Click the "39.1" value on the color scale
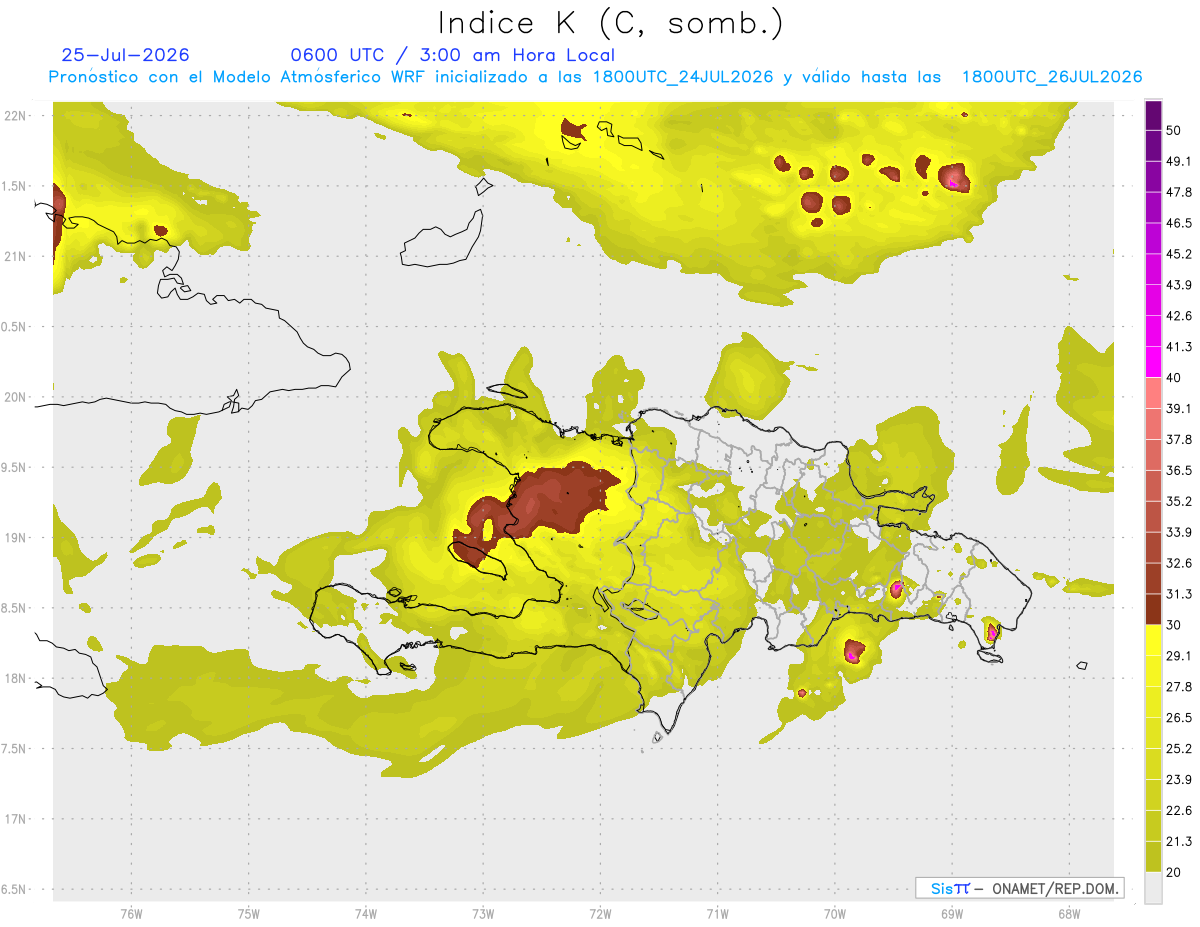Screen dimensions: 1200x927 click(1179, 409)
